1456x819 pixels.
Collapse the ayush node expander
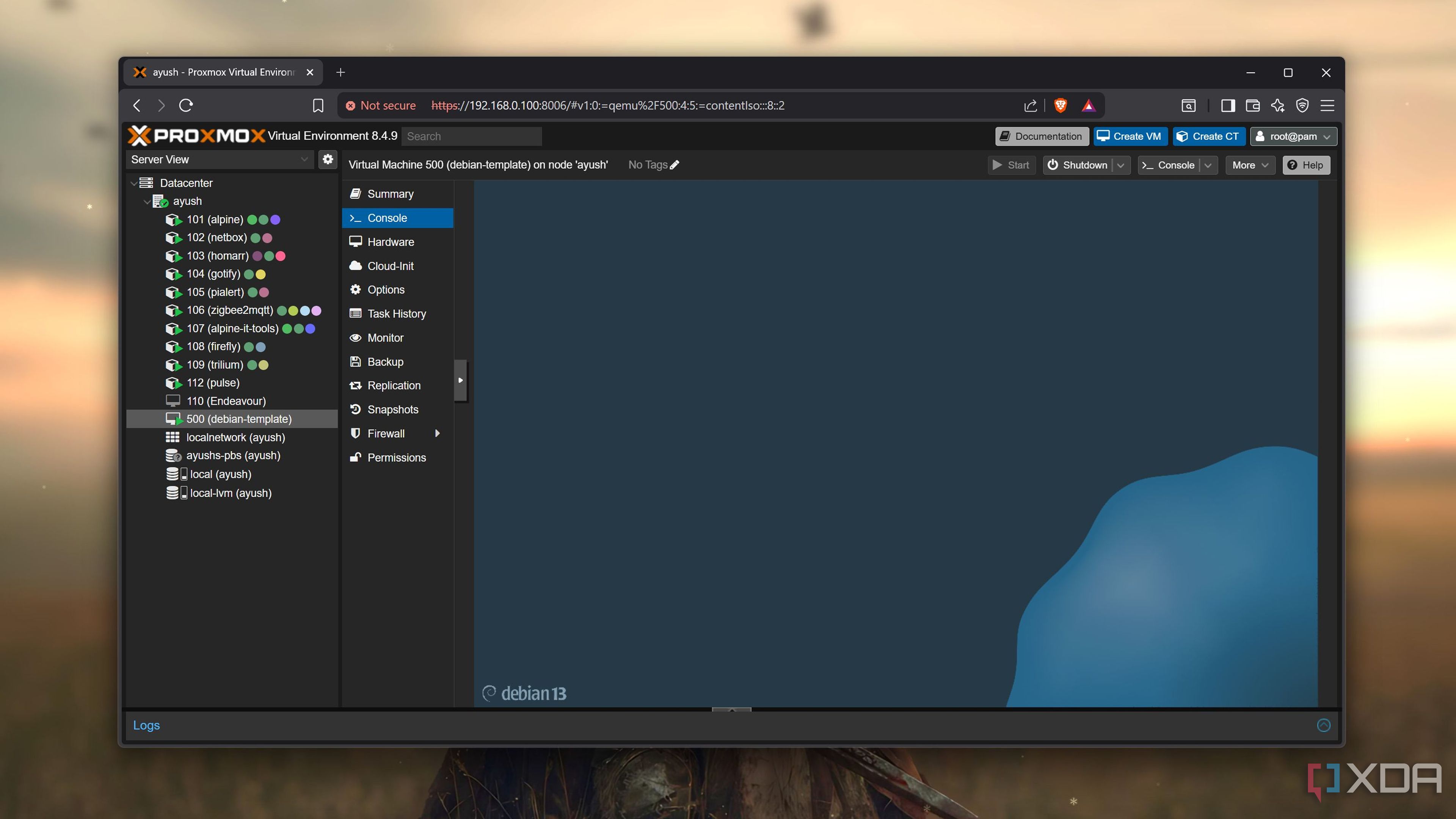click(147, 201)
